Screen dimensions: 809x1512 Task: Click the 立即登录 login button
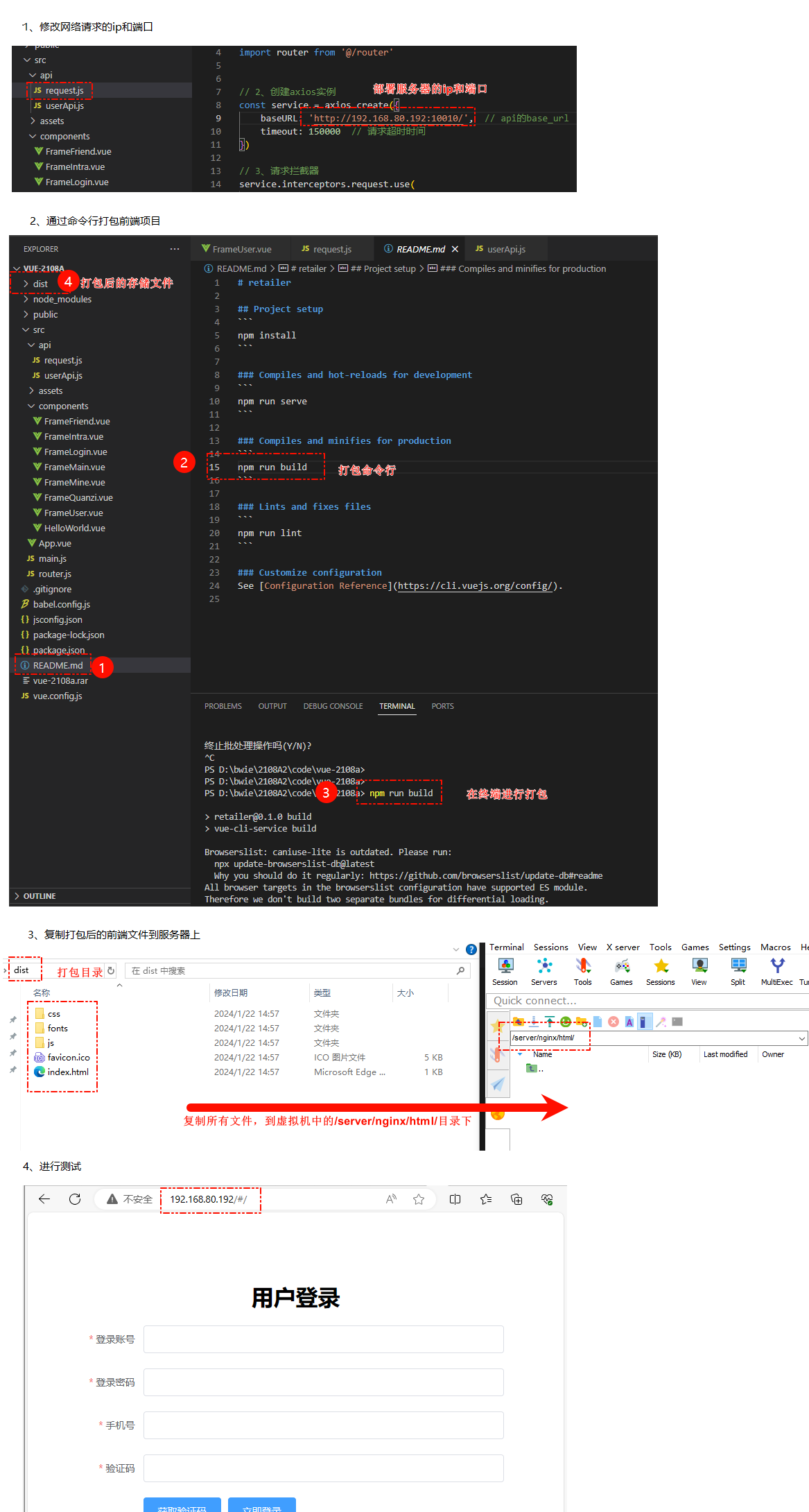coord(262,1505)
